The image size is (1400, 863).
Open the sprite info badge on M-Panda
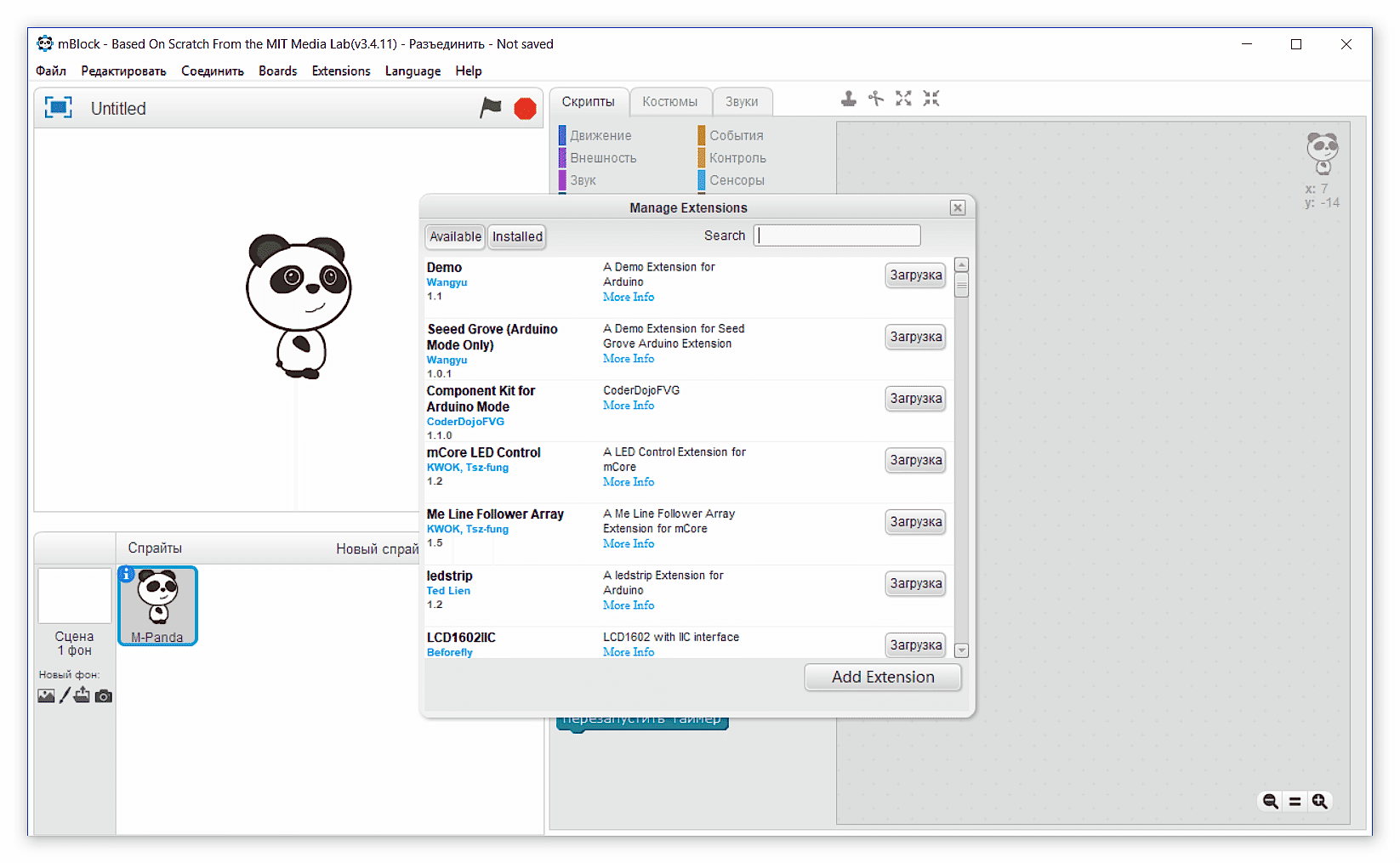tap(126, 575)
